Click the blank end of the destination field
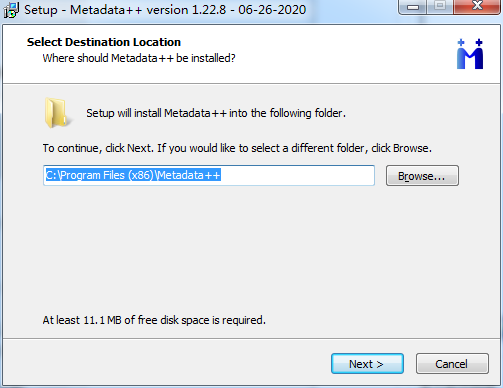This screenshot has width=503, height=388. point(297,175)
